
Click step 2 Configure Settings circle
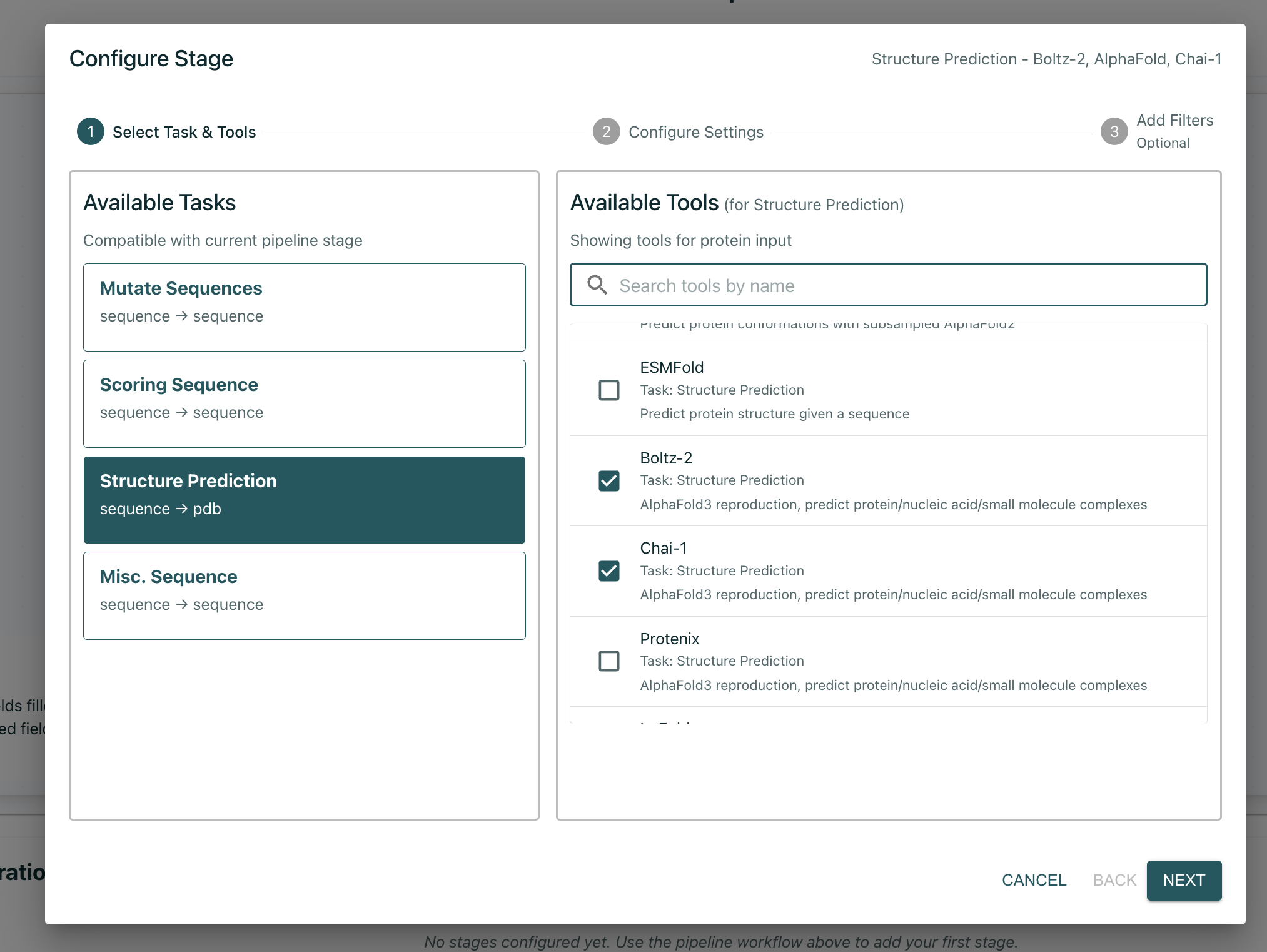[605, 131]
